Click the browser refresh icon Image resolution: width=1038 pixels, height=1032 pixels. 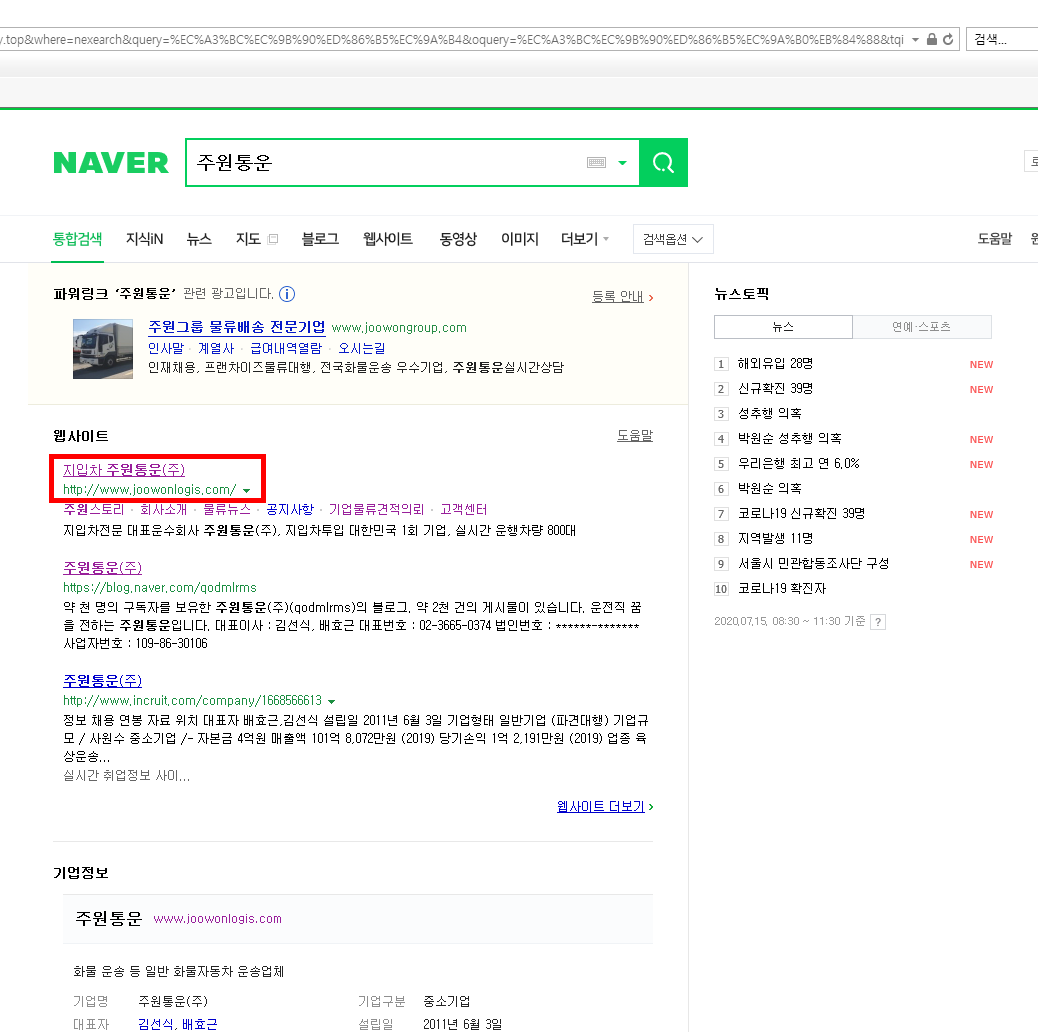[948, 40]
